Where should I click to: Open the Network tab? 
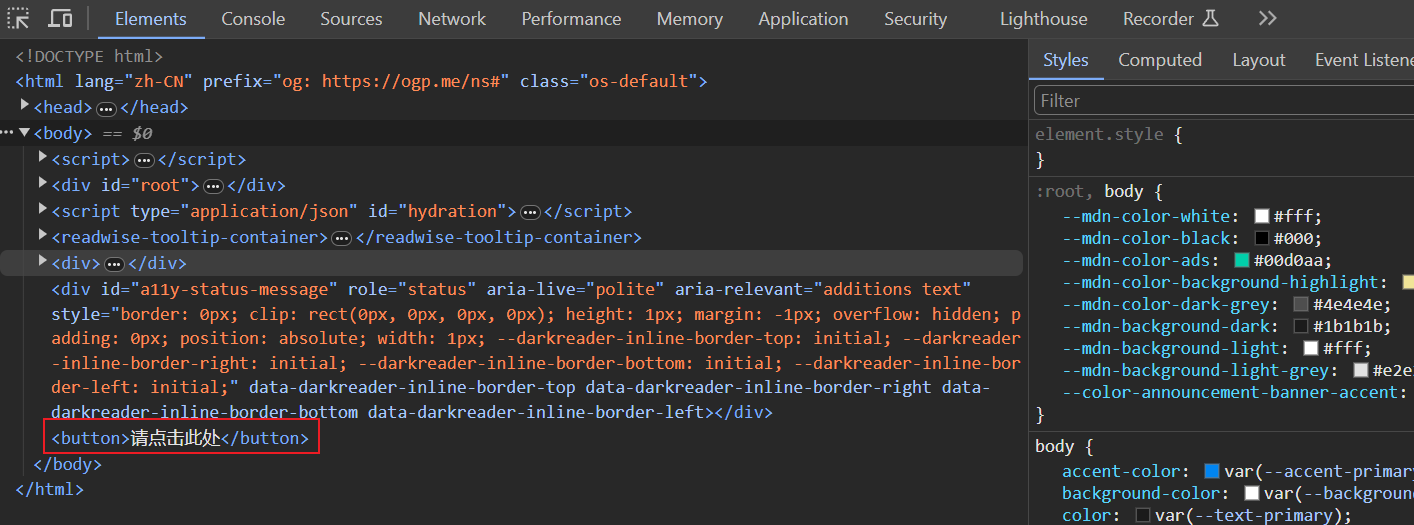(x=452, y=18)
